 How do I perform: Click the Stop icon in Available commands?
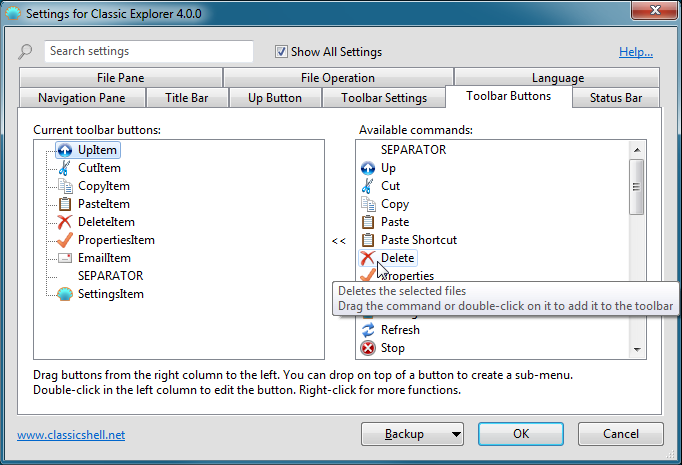368,348
